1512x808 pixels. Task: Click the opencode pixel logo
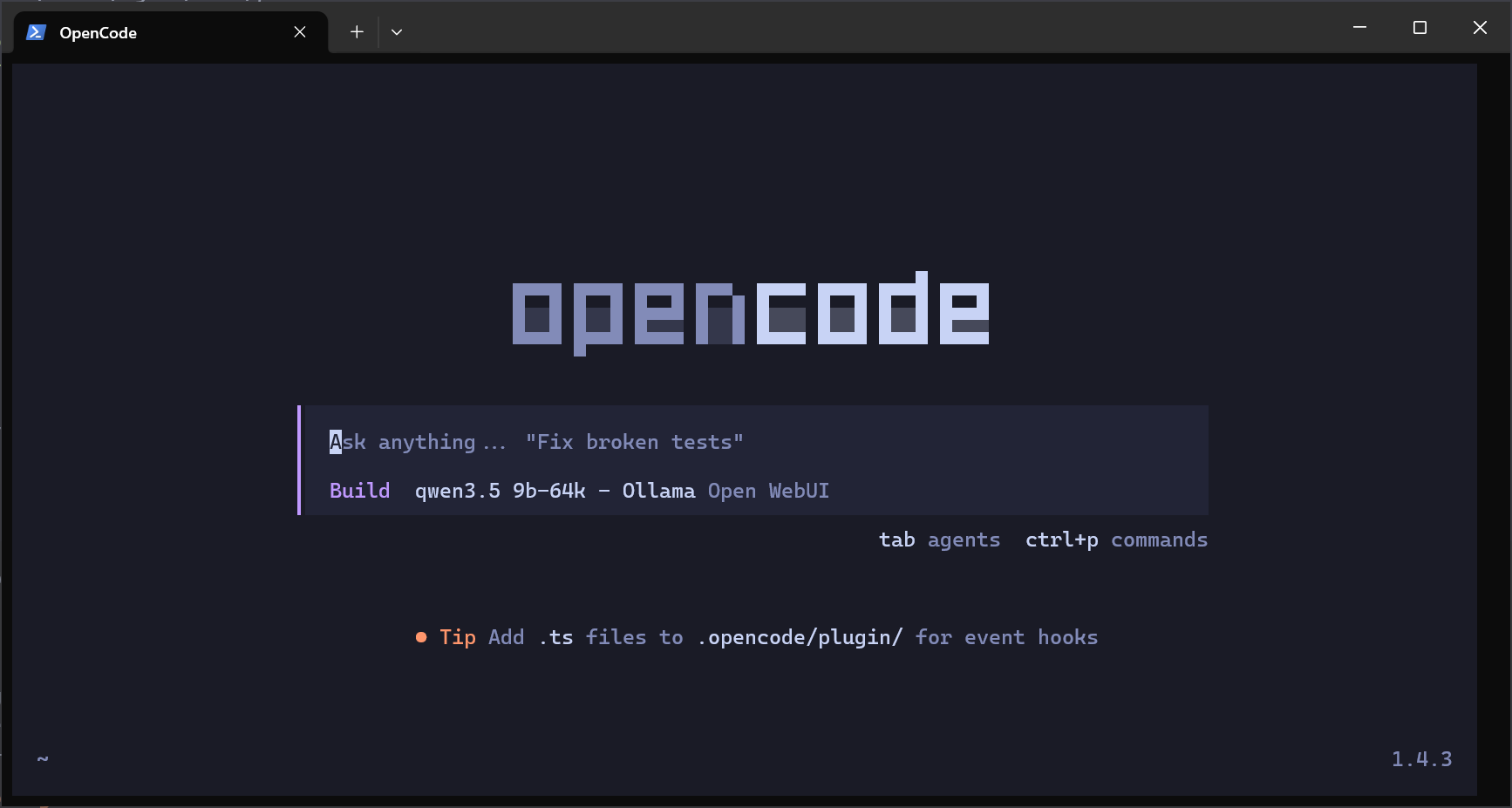[751, 312]
